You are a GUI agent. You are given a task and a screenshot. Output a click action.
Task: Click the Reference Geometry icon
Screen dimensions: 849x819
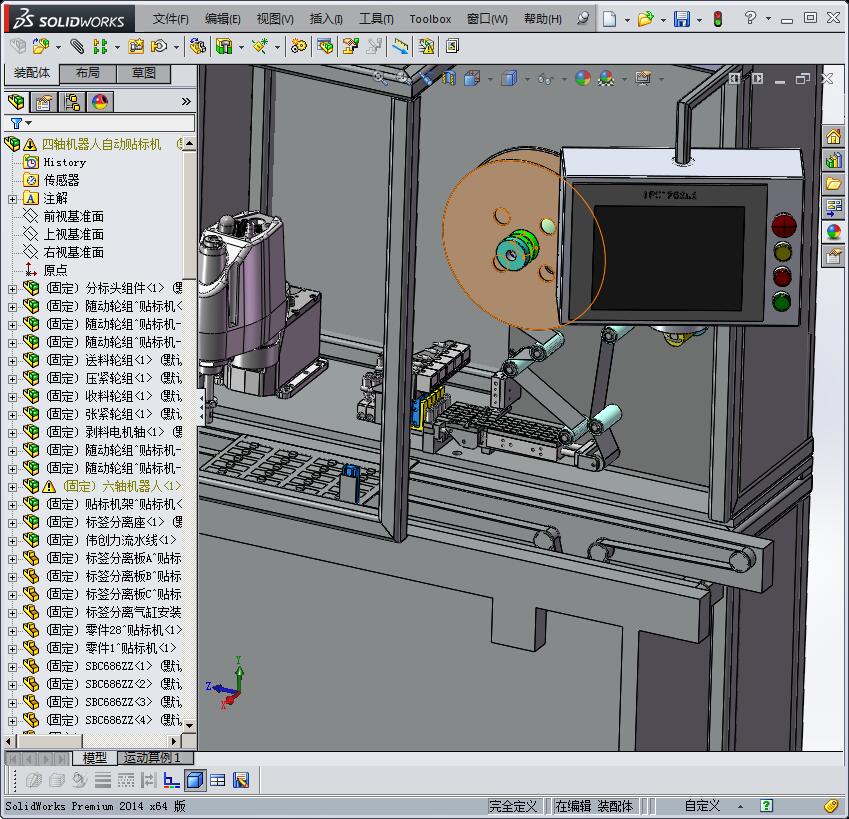pos(260,47)
